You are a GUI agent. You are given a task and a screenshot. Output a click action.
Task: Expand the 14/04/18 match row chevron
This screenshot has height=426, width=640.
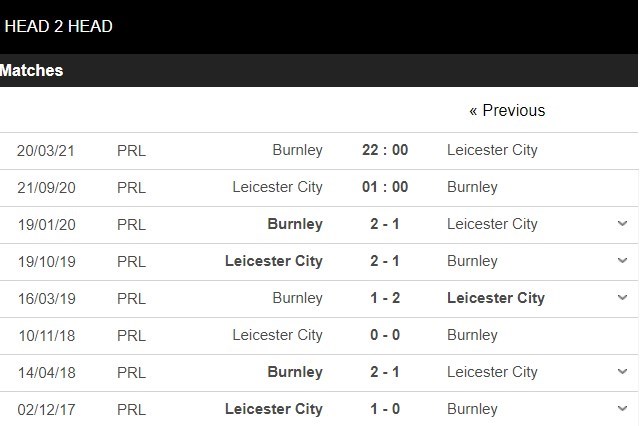[622, 372]
